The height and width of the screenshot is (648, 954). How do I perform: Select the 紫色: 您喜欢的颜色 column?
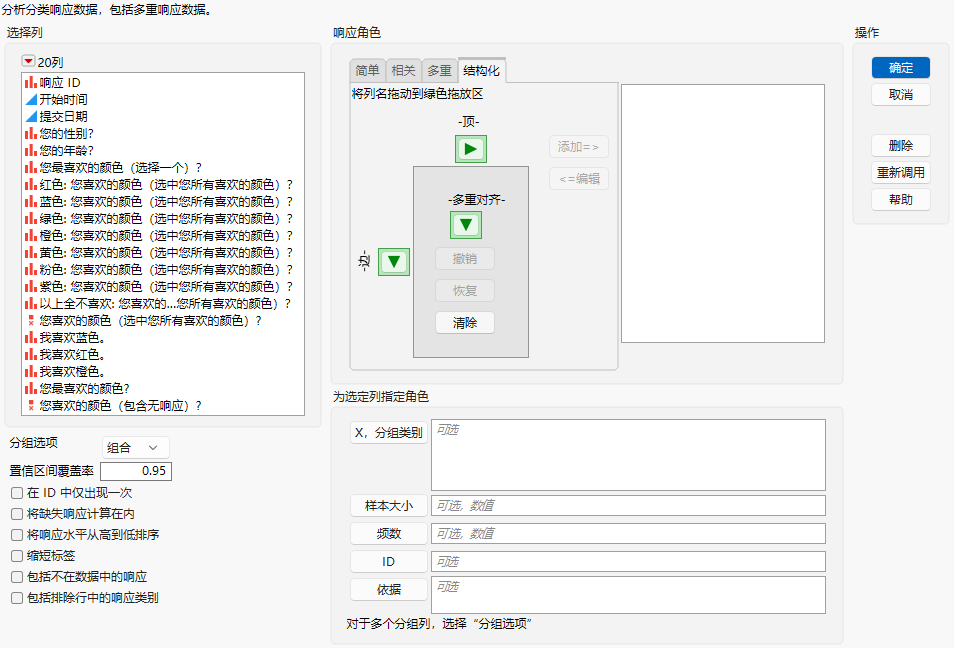(x=163, y=287)
